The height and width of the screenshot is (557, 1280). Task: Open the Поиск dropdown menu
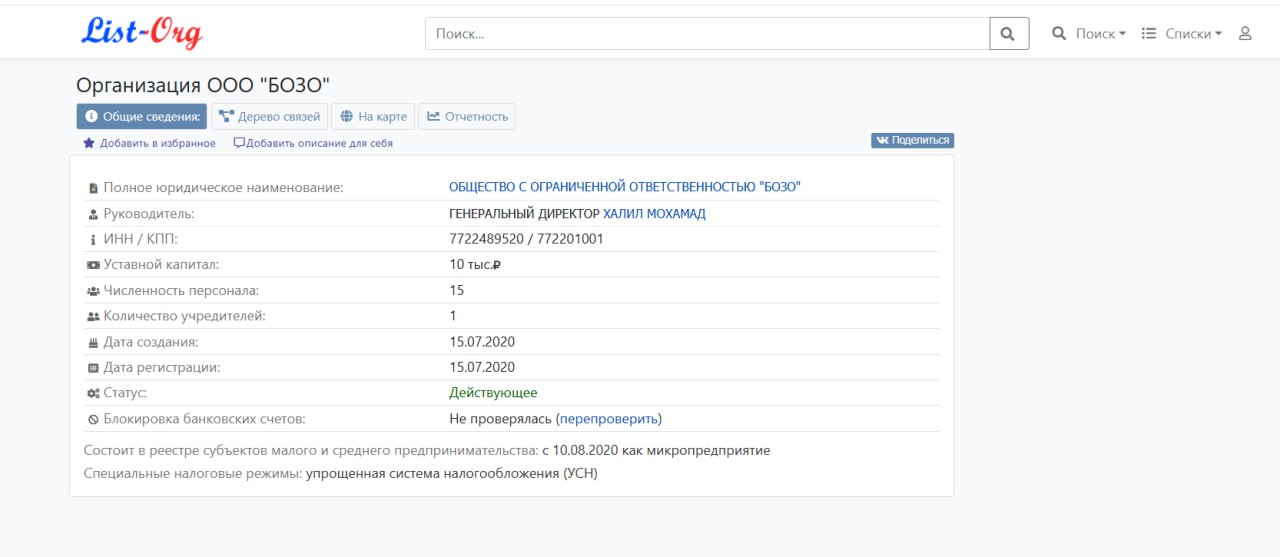click(x=1088, y=33)
